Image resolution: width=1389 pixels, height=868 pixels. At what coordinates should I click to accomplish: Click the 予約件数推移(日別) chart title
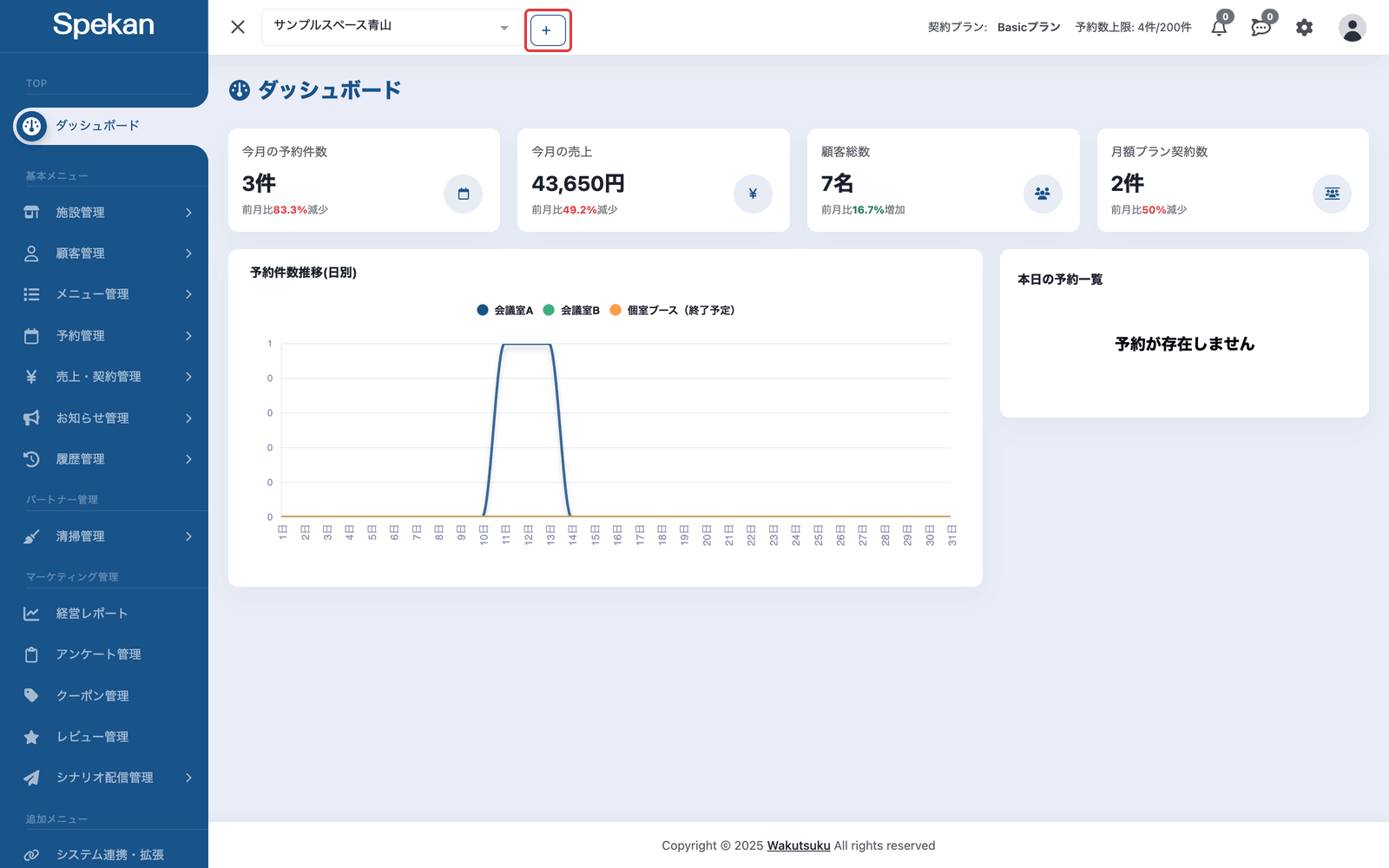click(304, 273)
